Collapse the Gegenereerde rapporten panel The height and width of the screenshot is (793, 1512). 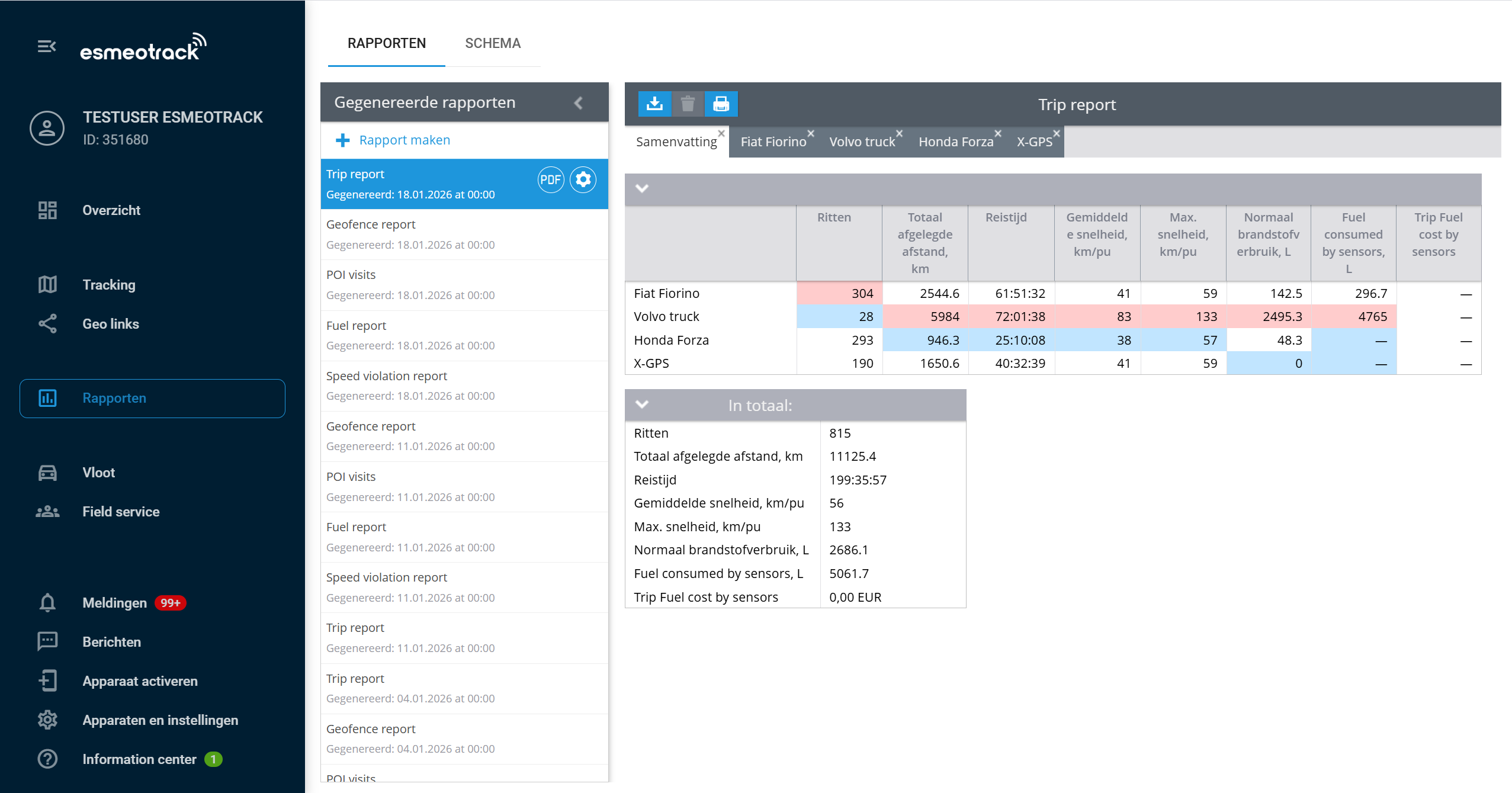click(x=579, y=102)
